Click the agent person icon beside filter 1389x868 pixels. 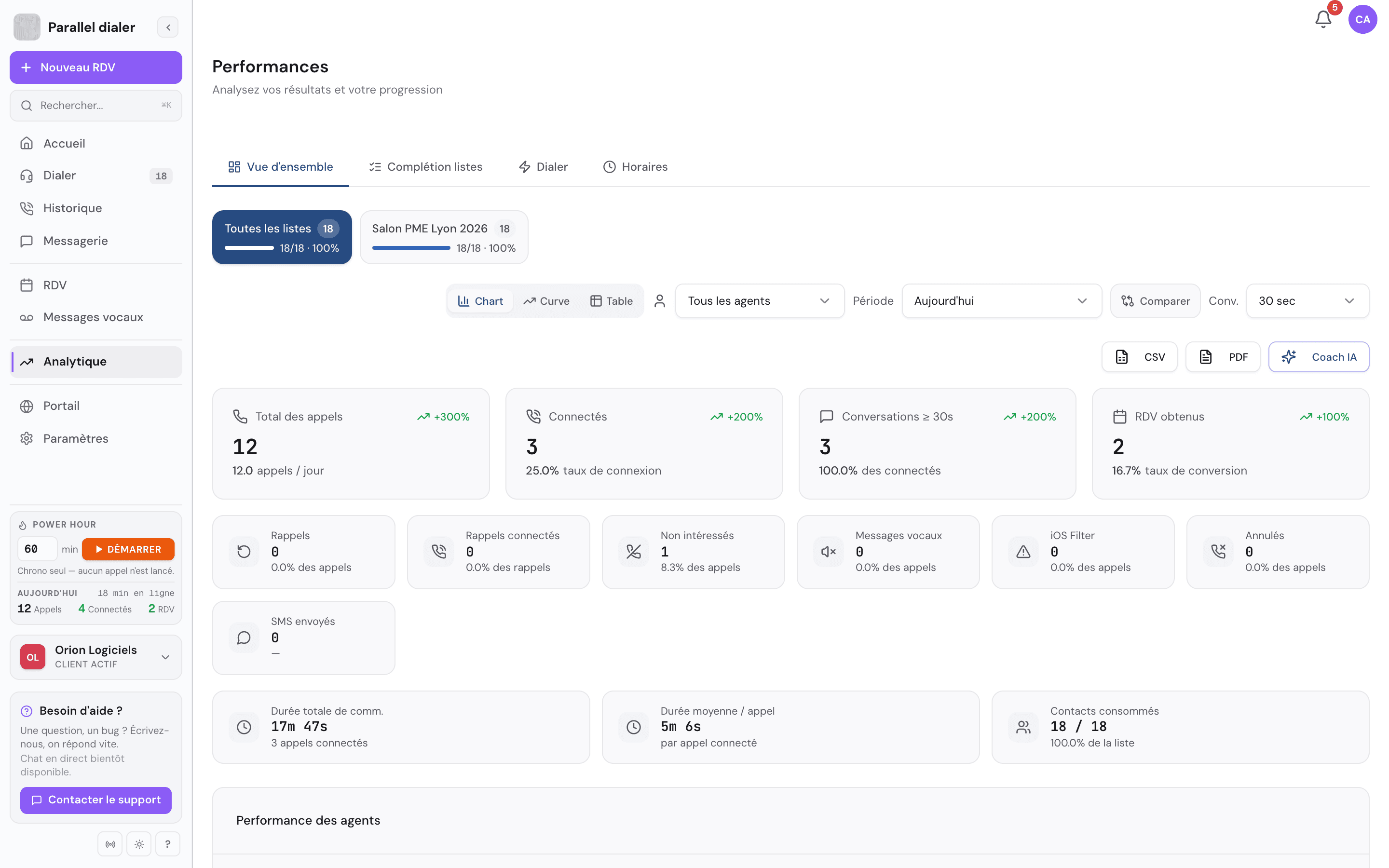(659, 301)
